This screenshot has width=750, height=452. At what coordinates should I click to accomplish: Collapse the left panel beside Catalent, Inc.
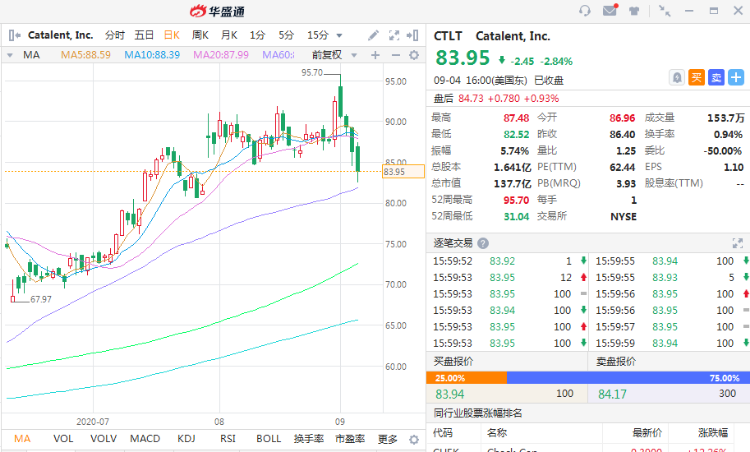coord(14,35)
